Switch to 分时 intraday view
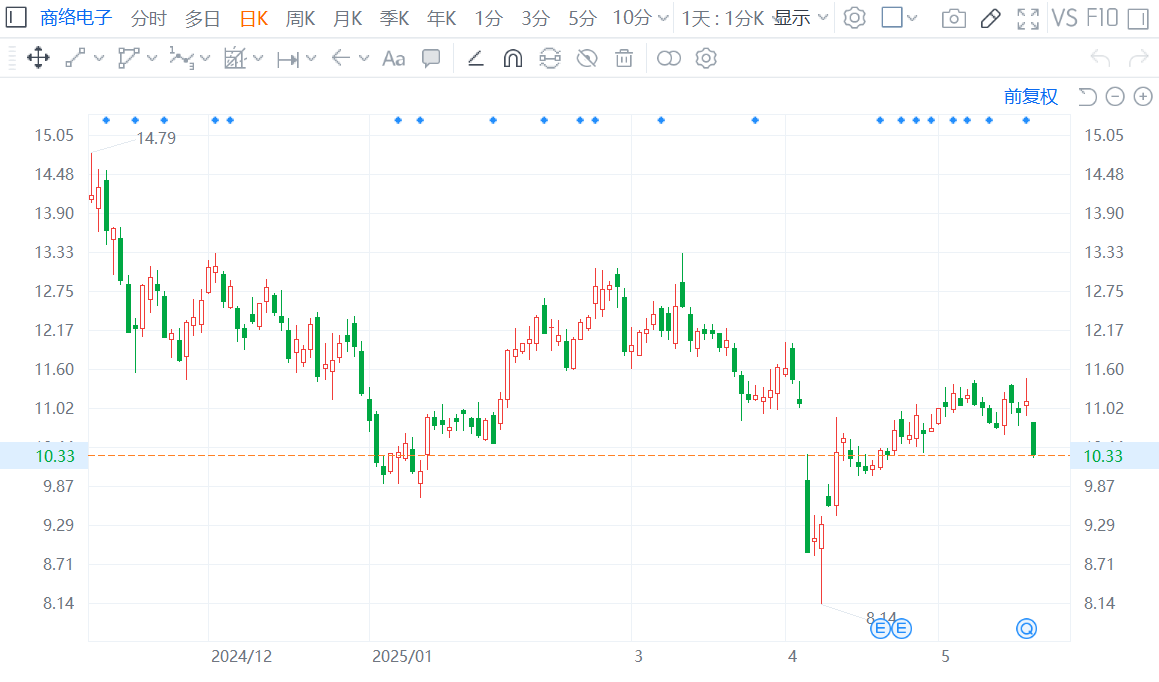 [149, 18]
